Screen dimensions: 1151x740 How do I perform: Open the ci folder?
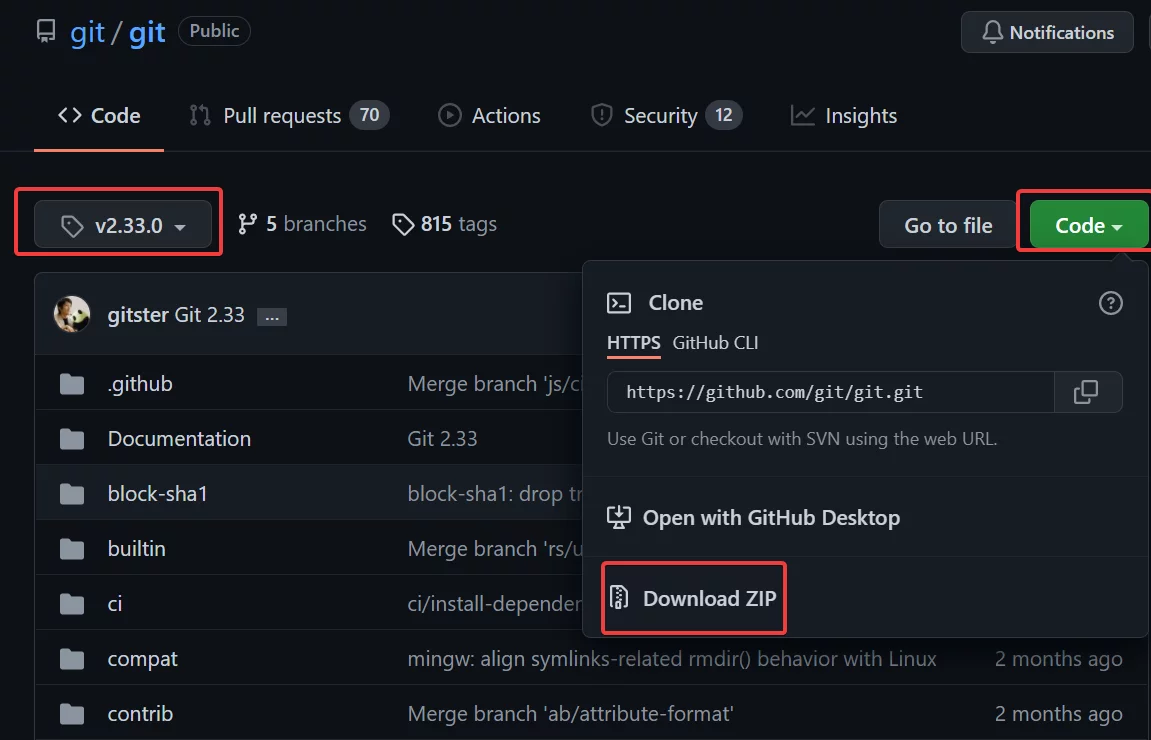[x=115, y=604]
